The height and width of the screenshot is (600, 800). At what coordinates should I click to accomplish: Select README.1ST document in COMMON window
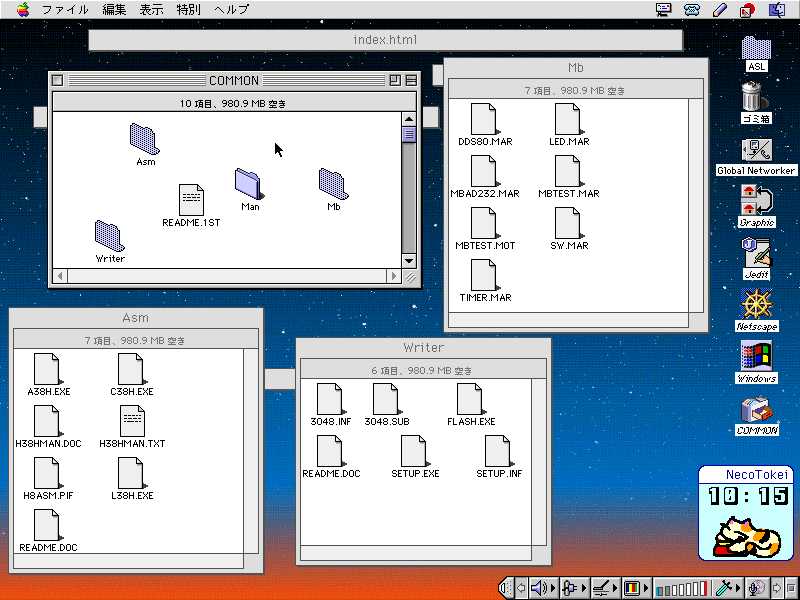click(191, 200)
